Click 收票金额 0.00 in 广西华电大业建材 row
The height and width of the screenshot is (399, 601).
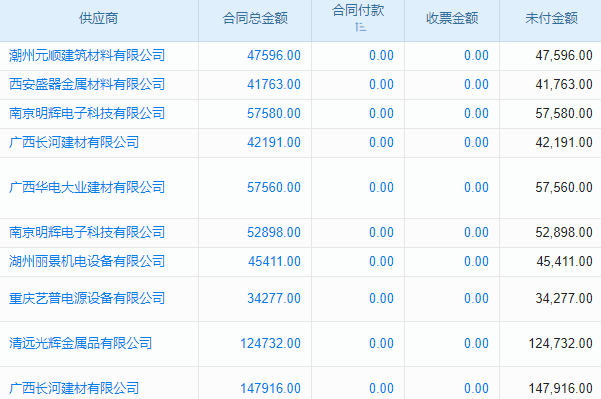[x=476, y=187]
